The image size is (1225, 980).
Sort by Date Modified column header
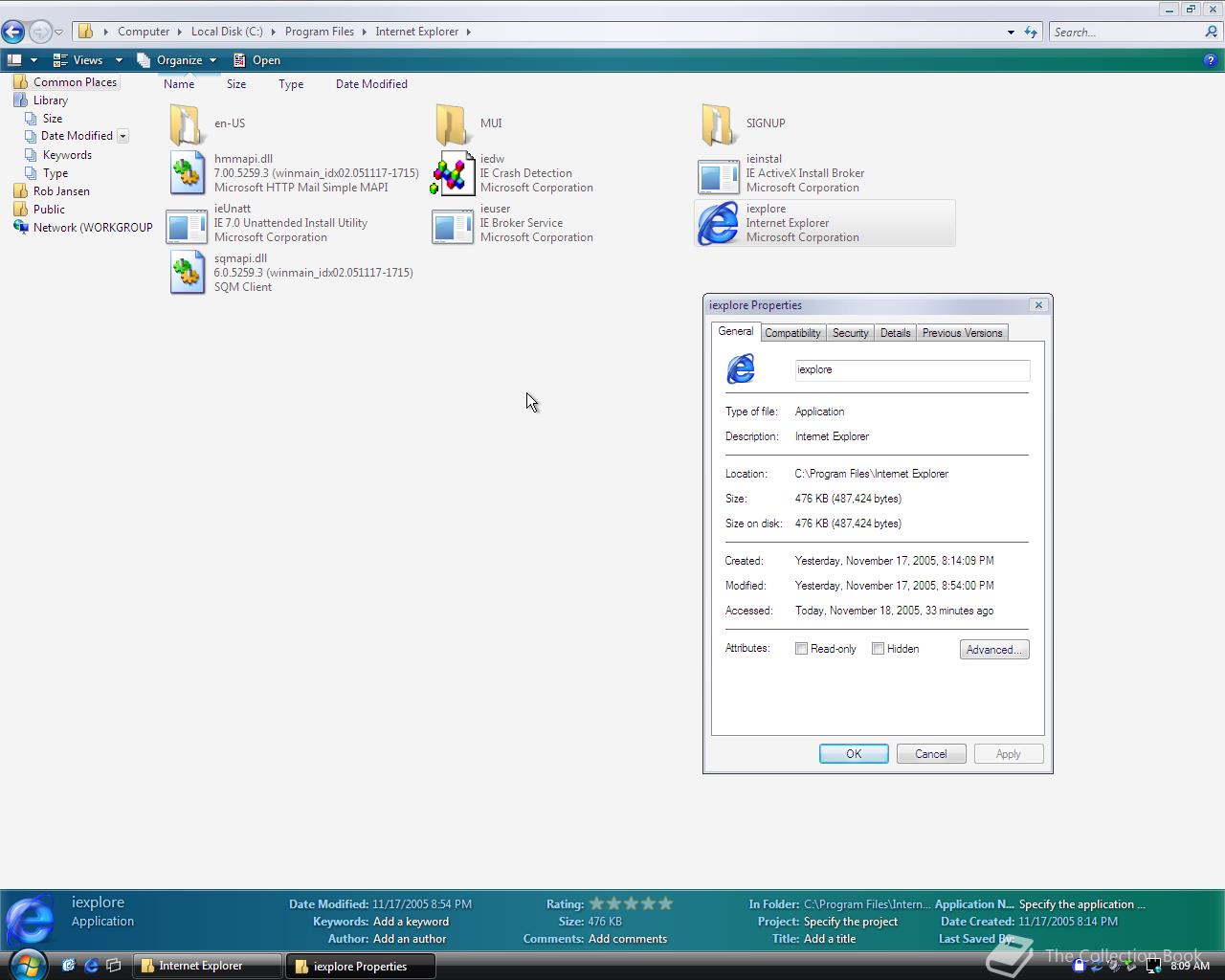[x=371, y=84]
